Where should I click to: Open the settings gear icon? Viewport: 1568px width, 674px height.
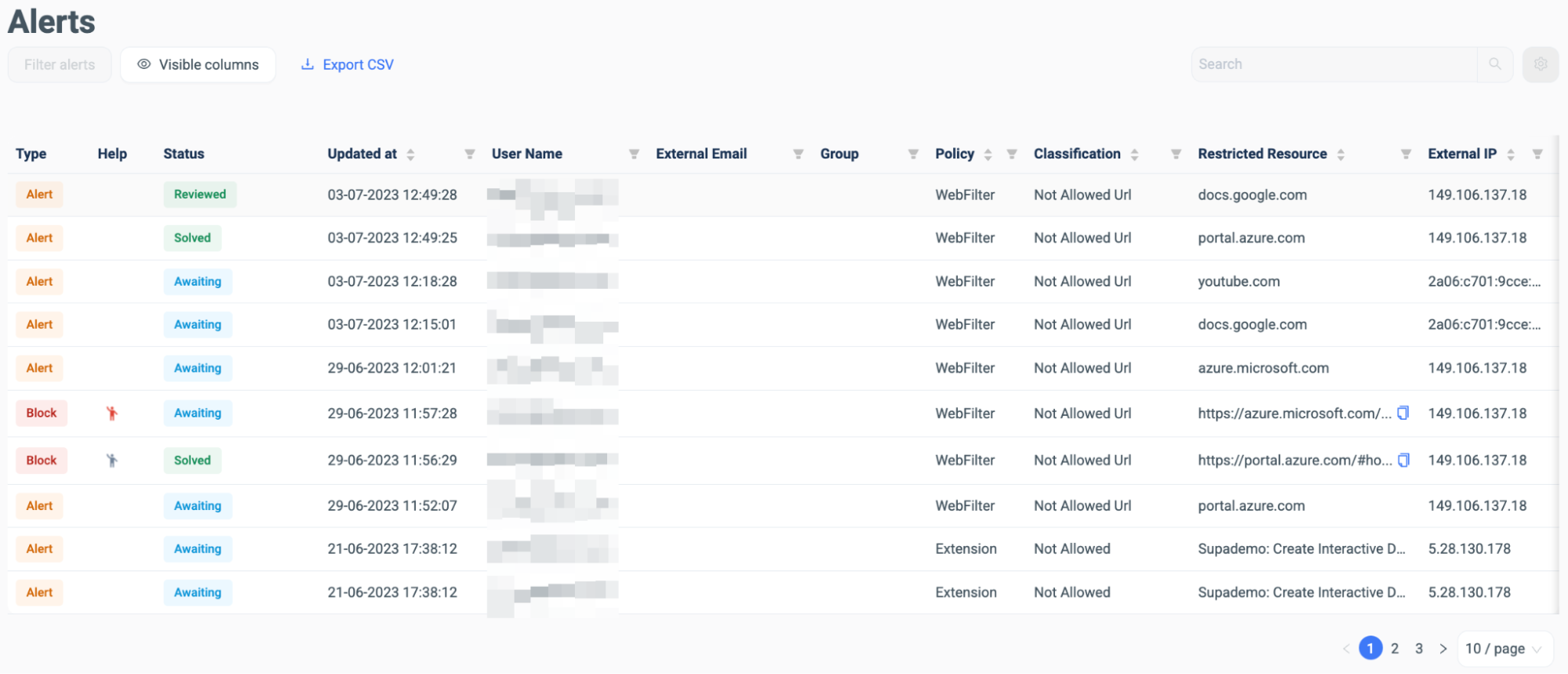1541,64
